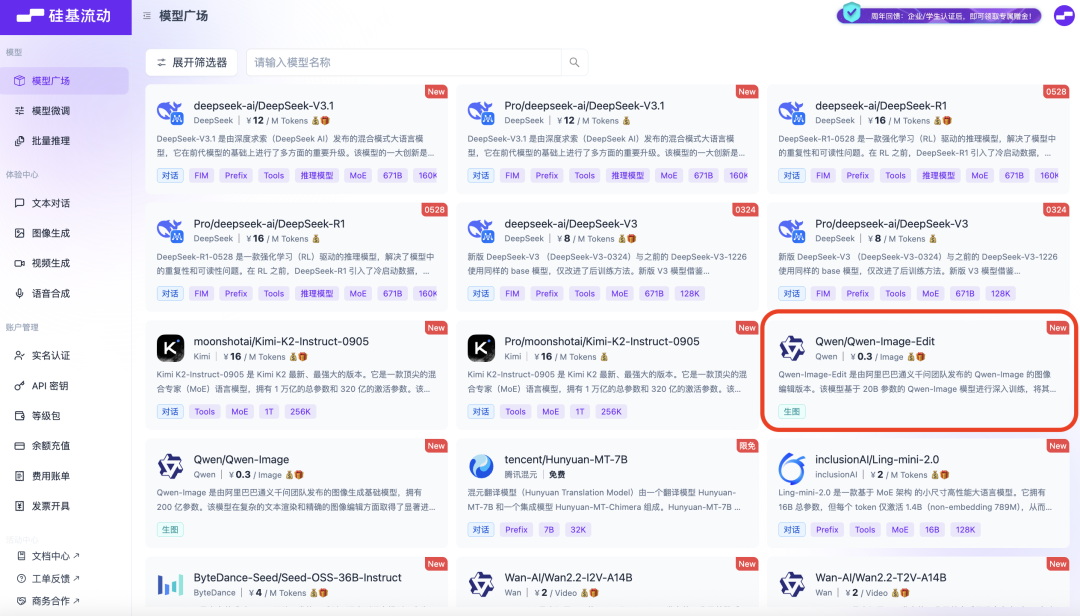The height and width of the screenshot is (616, 1080).
Task: Click the 硅基流动 logo in header
Action: pyautogui.click(x=64, y=15)
